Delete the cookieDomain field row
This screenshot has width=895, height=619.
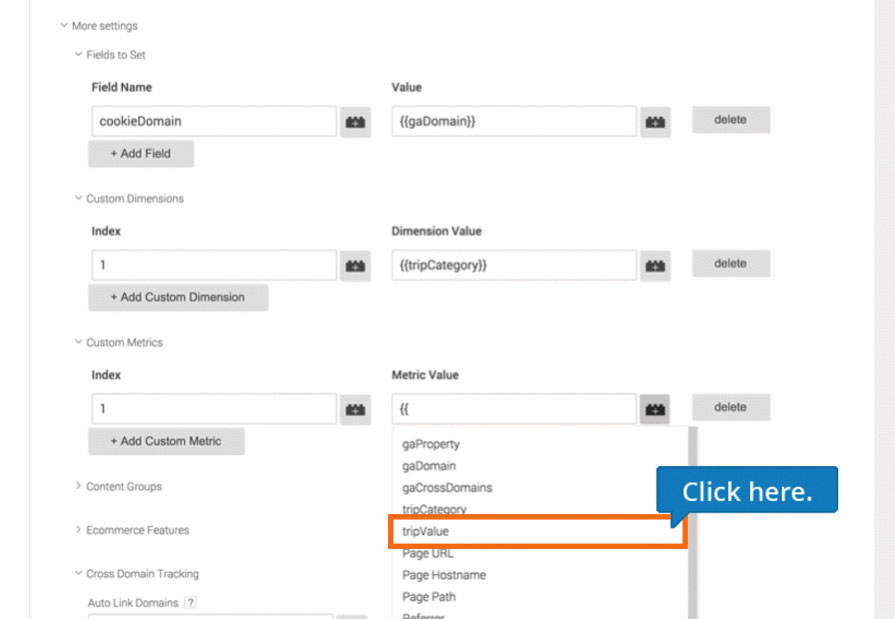[731, 120]
